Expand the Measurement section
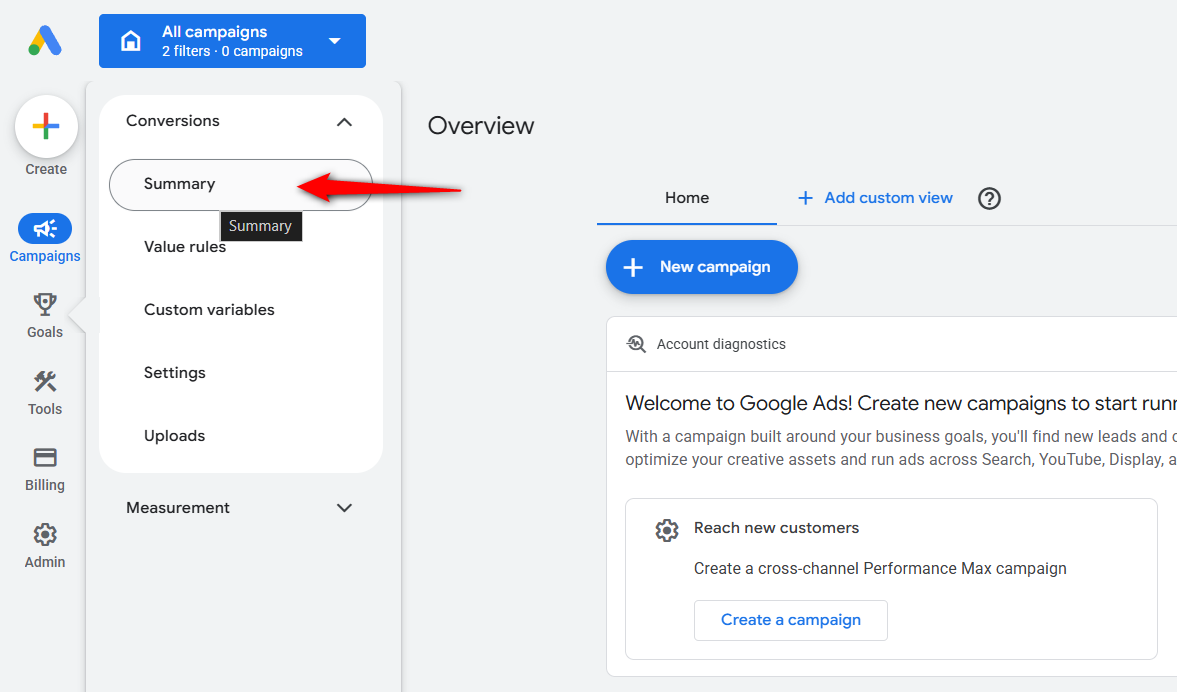The width and height of the screenshot is (1177, 692). click(x=344, y=508)
